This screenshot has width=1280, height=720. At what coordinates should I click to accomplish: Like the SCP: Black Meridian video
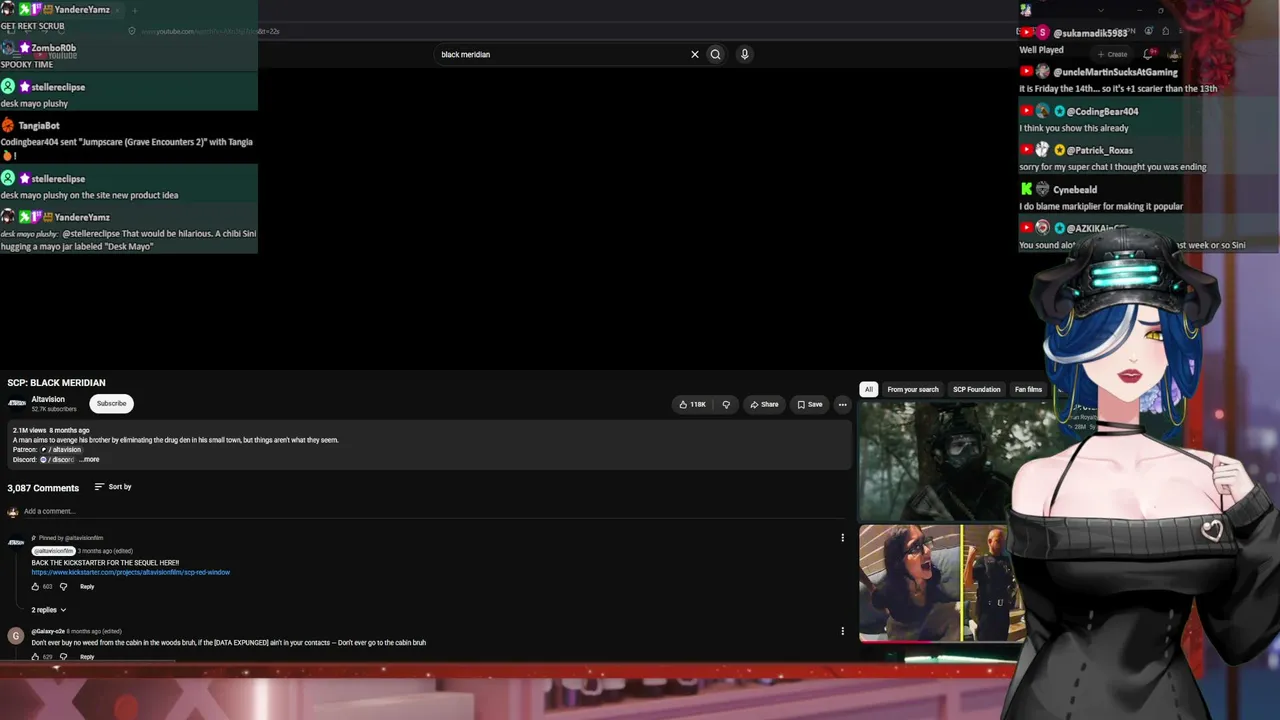click(x=692, y=404)
